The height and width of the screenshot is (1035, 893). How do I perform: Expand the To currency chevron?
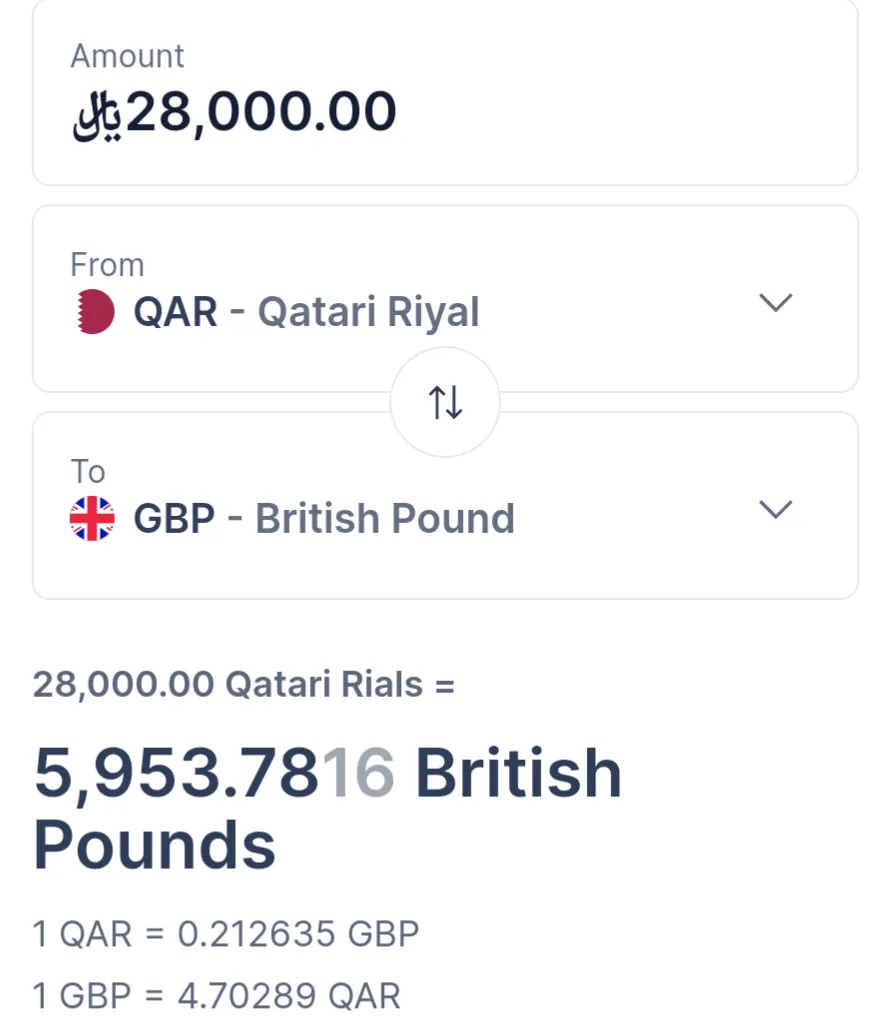point(776,510)
